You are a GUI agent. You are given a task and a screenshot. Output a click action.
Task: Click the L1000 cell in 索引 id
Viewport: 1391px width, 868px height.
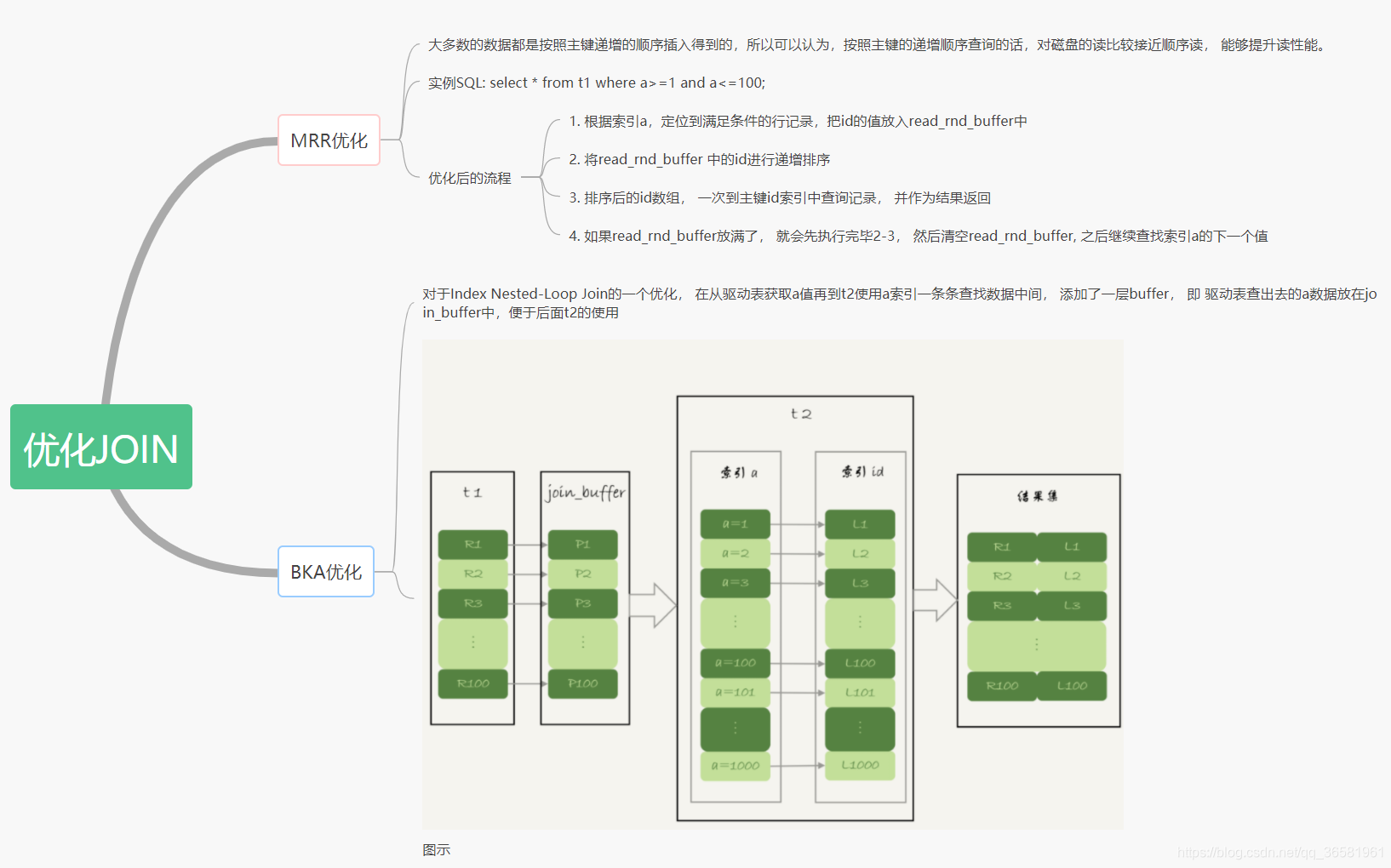pos(860,765)
